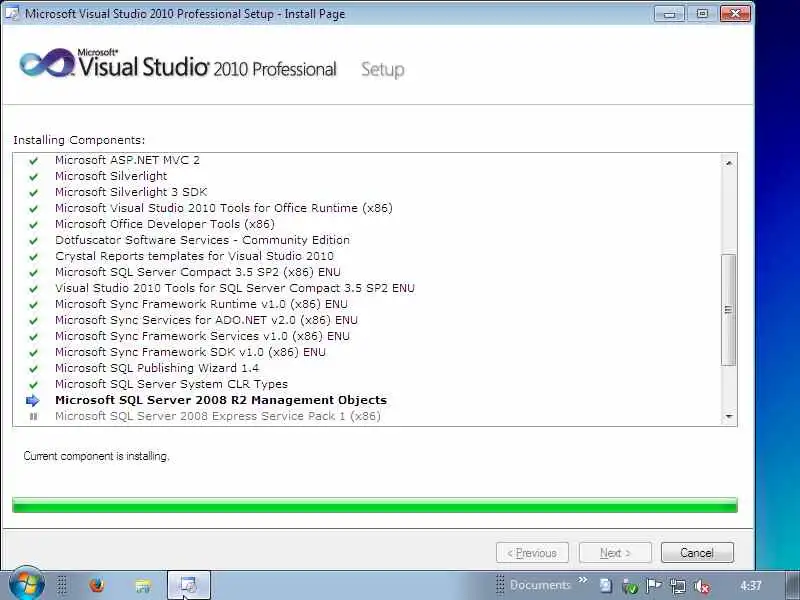Select the Microsoft Silverlight row text
Viewport: 800px width, 600px height.
[x=111, y=176]
